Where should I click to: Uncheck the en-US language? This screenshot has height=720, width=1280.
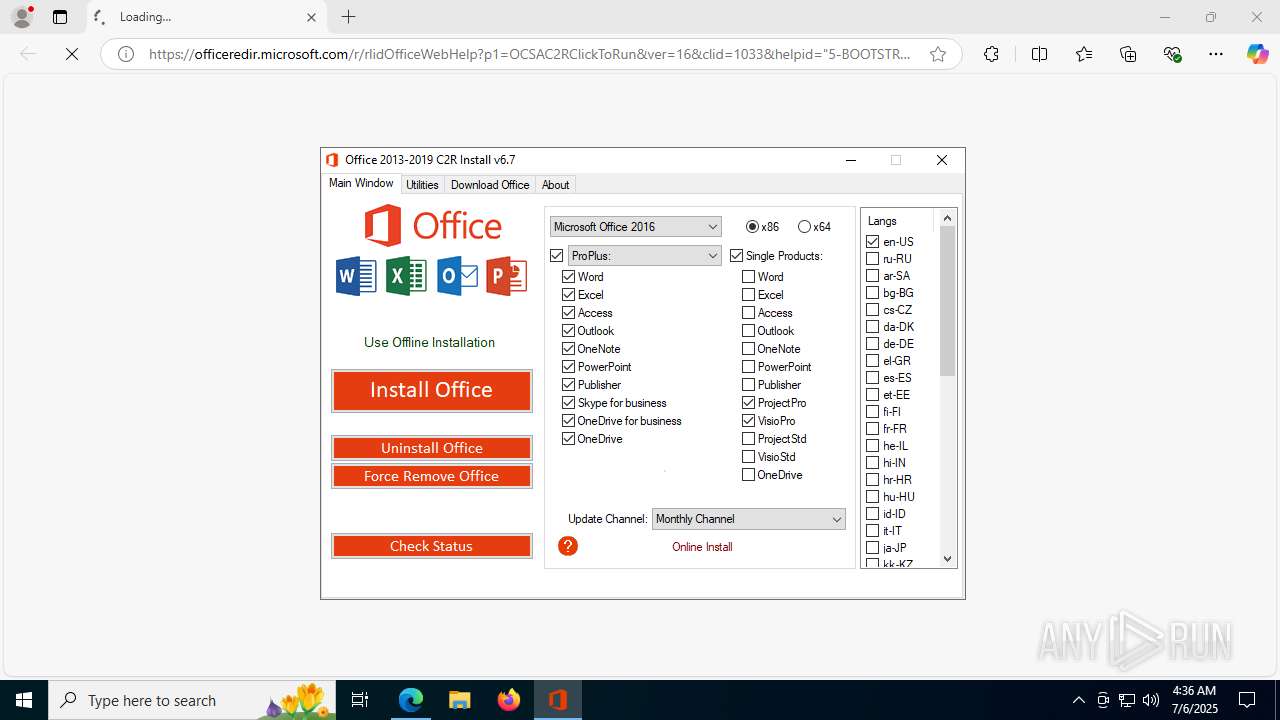click(873, 242)
